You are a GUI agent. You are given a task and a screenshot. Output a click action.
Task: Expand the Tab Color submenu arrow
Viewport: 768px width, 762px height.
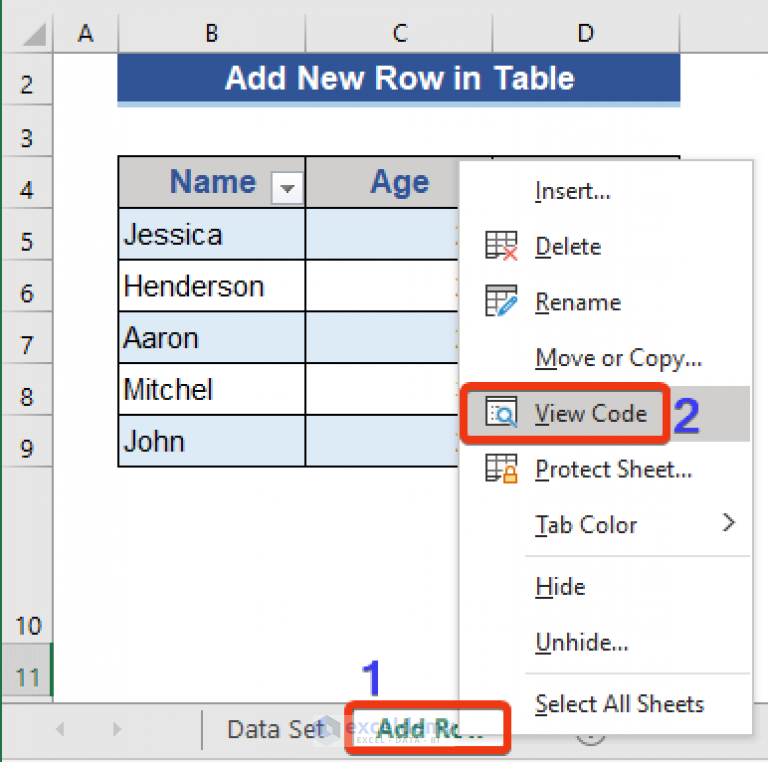click(729, 523)
